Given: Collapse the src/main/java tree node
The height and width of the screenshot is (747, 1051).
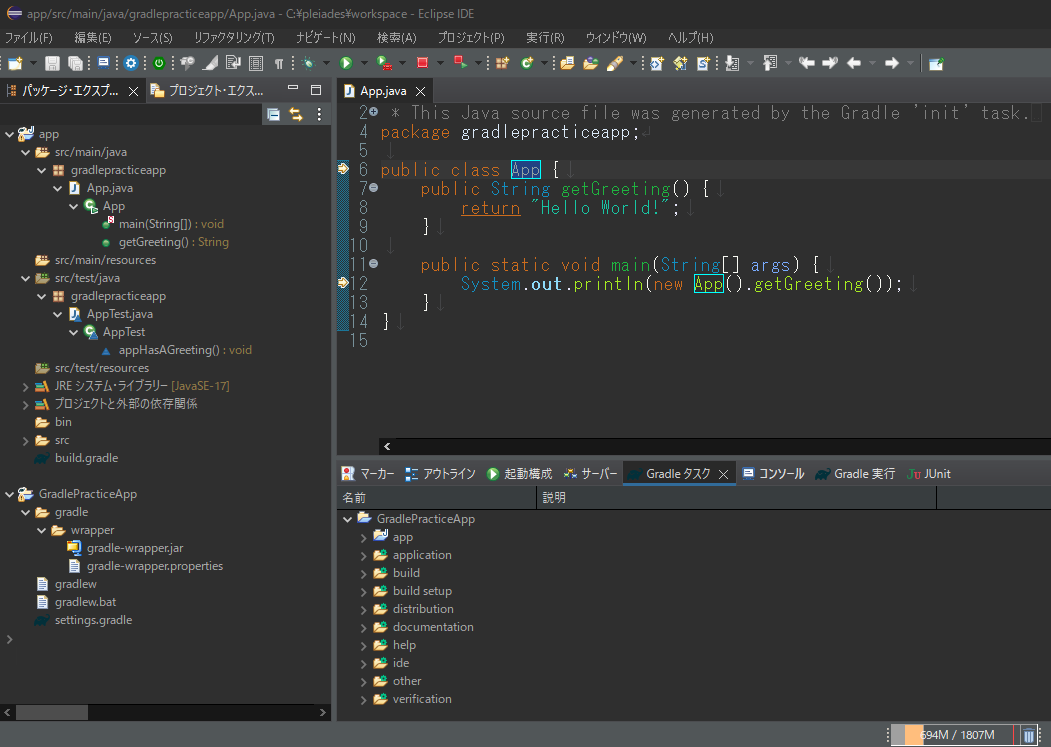Looking at the screenshot, I should pos(25,151).
